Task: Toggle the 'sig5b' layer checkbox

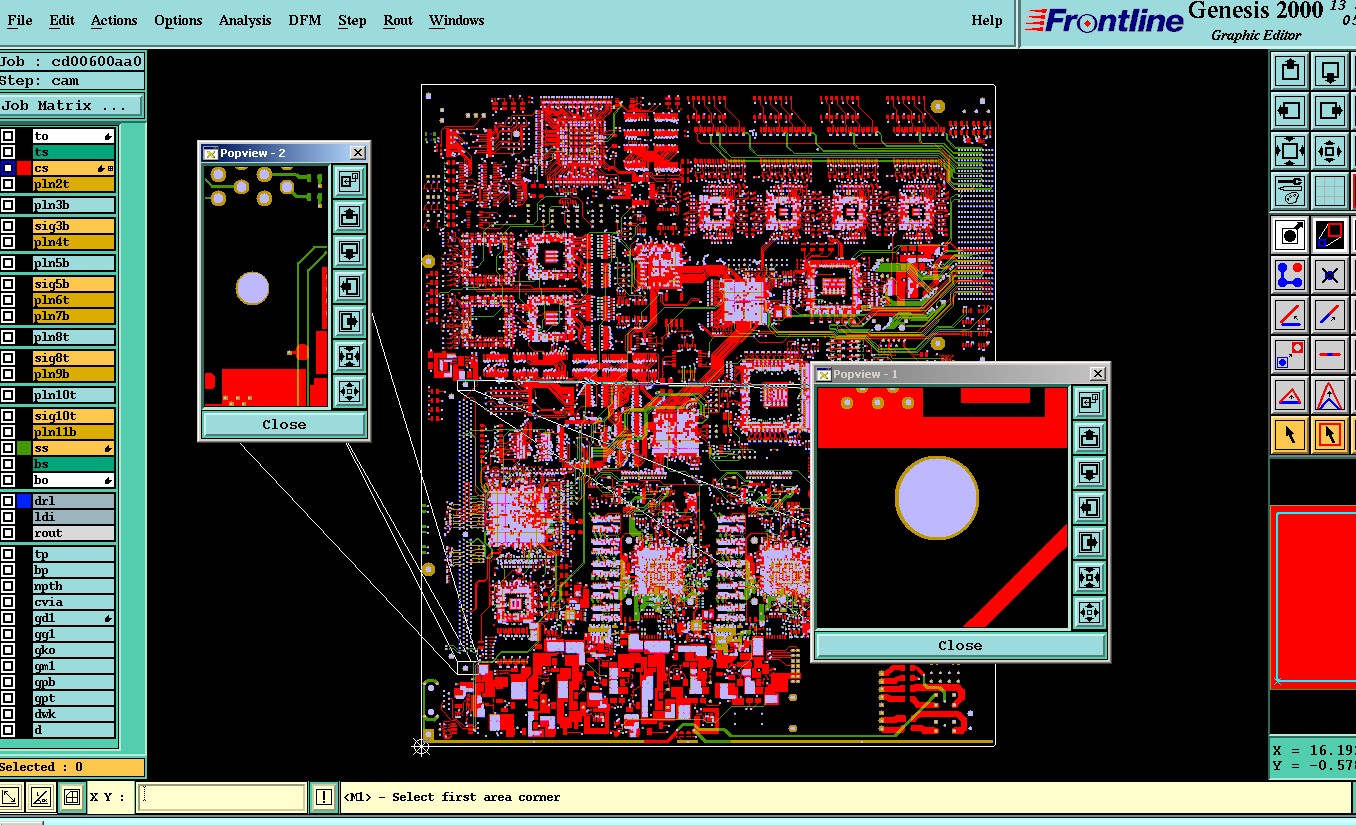Action: tap(8, 284)
